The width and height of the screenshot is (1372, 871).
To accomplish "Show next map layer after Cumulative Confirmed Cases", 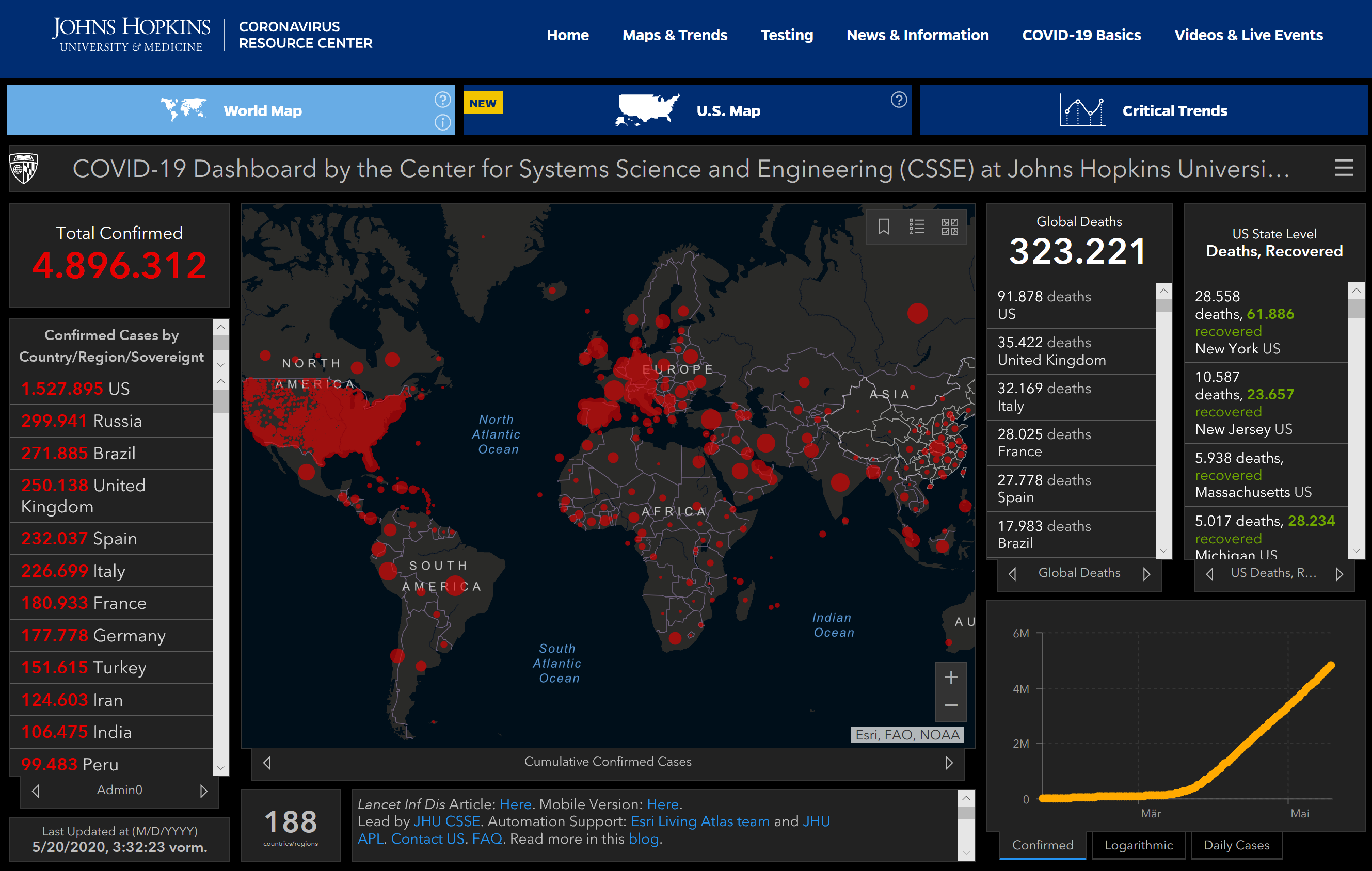I will (949, 763).
